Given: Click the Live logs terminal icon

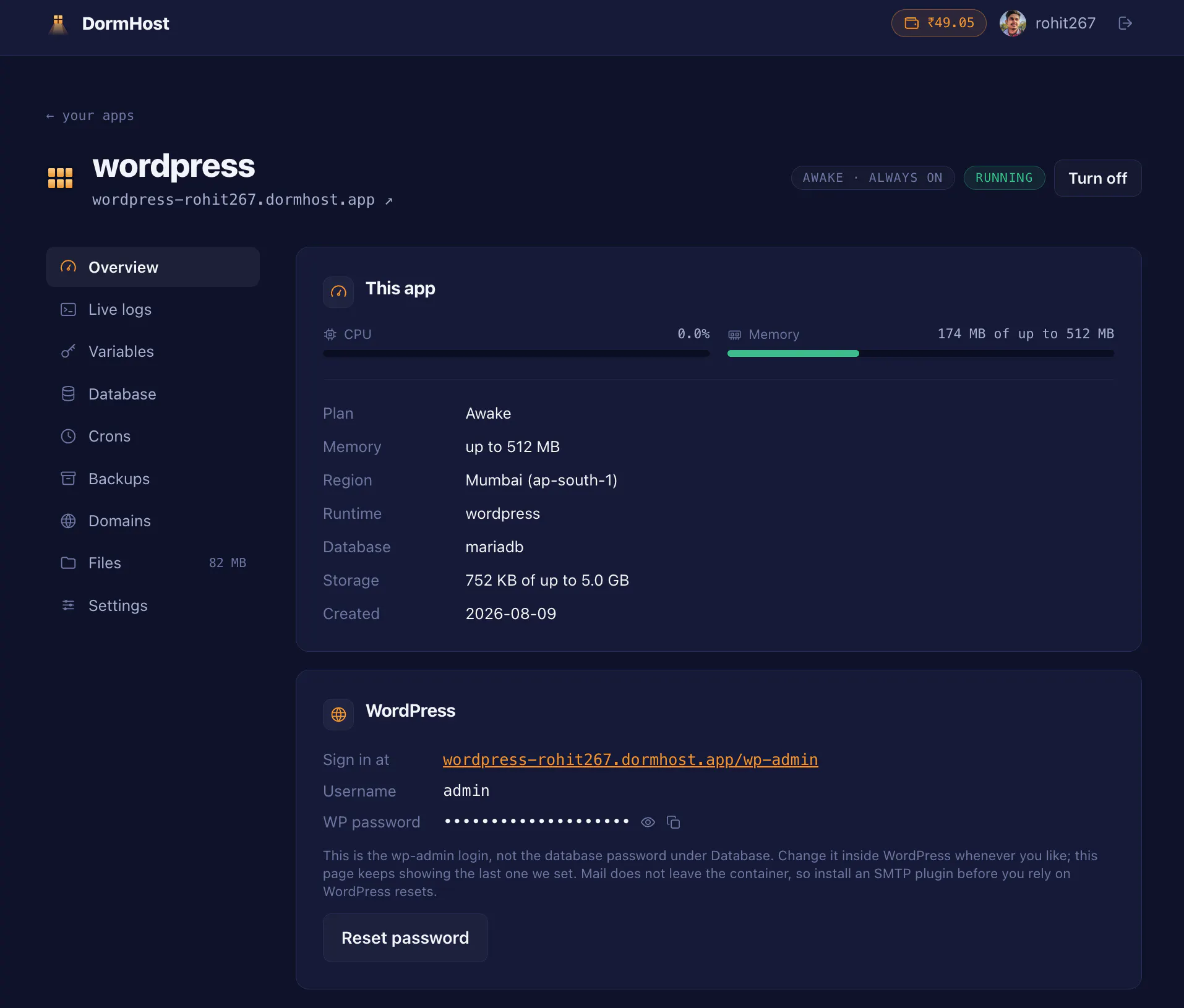Looking at the screenshot, I should [68, 309].
